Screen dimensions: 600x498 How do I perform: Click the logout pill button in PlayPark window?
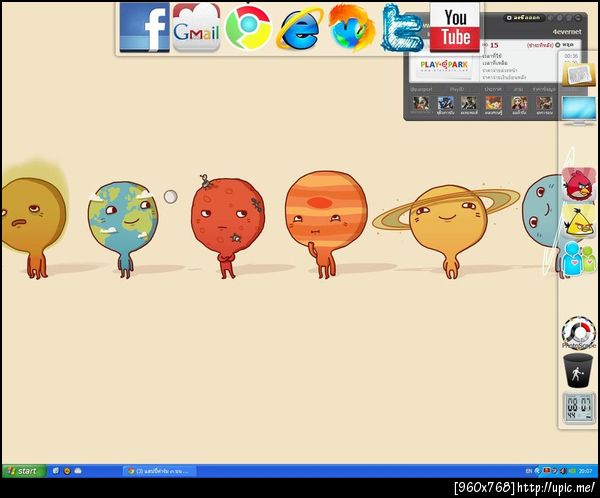tap(523, 18)
